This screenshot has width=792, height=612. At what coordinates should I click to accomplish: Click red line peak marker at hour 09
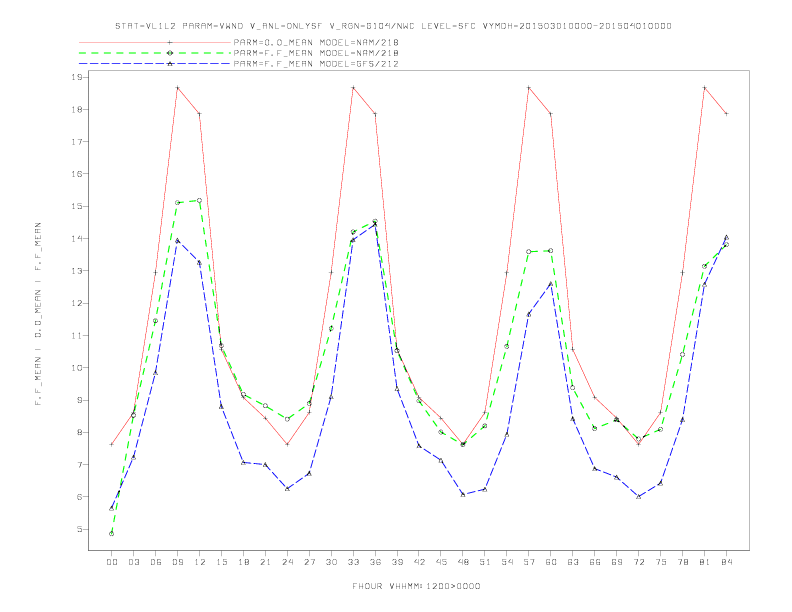click(177, 88)
